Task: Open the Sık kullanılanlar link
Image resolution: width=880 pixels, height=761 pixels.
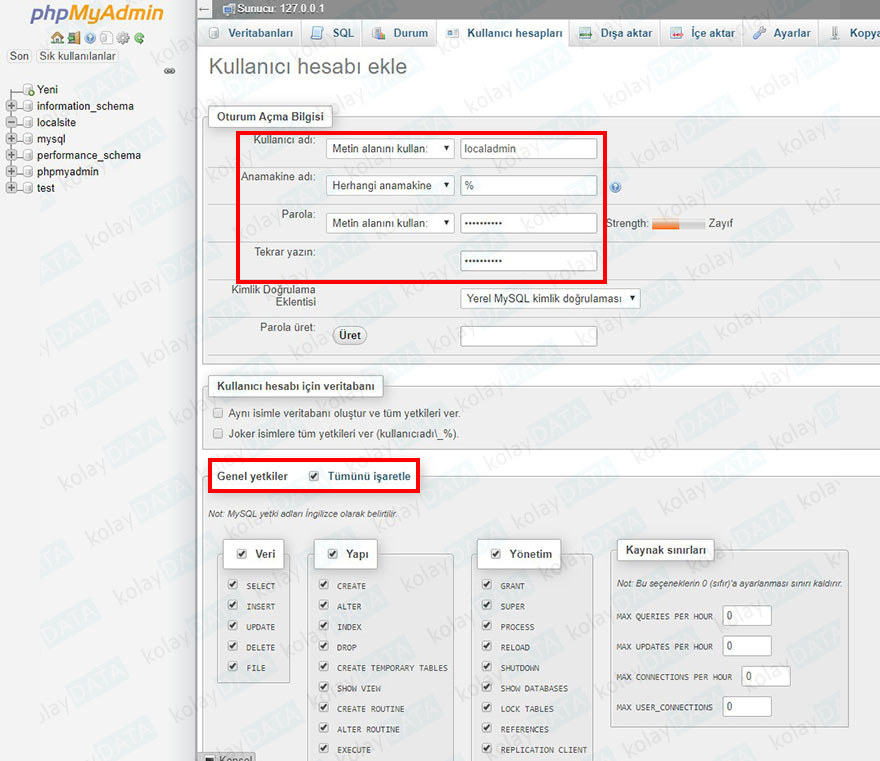Action: [77, 56]
